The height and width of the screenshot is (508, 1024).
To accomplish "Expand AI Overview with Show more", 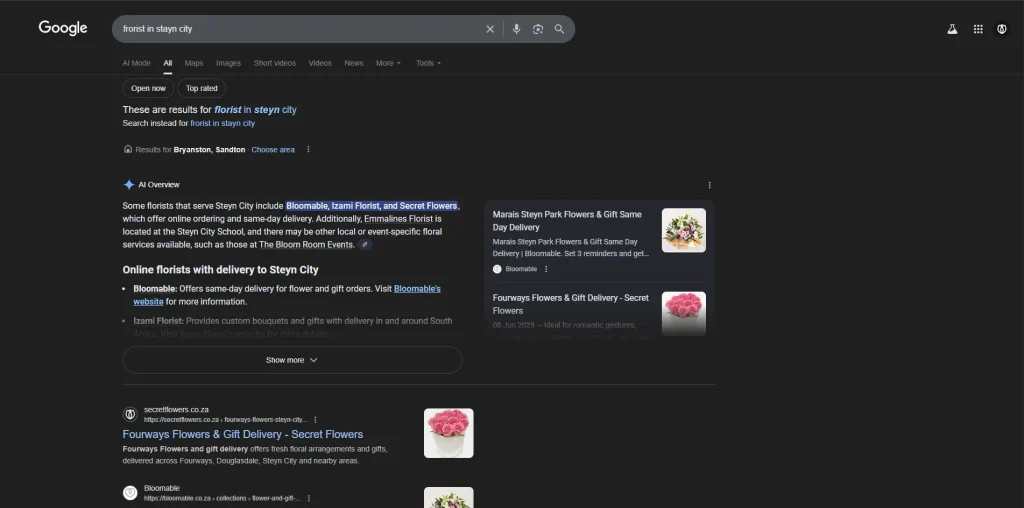I will 292,360.
